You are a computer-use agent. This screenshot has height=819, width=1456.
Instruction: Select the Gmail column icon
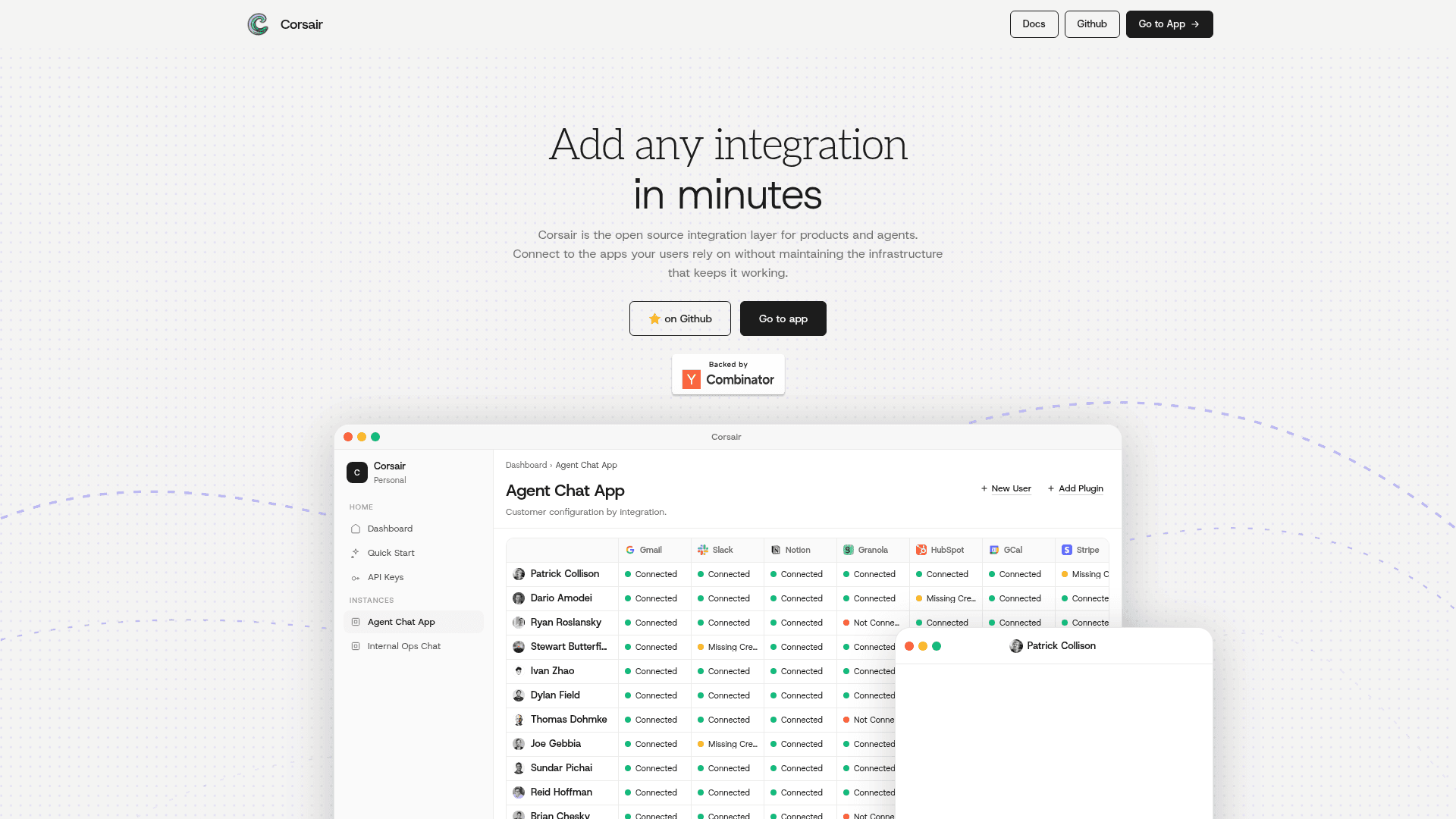(630, 550)
